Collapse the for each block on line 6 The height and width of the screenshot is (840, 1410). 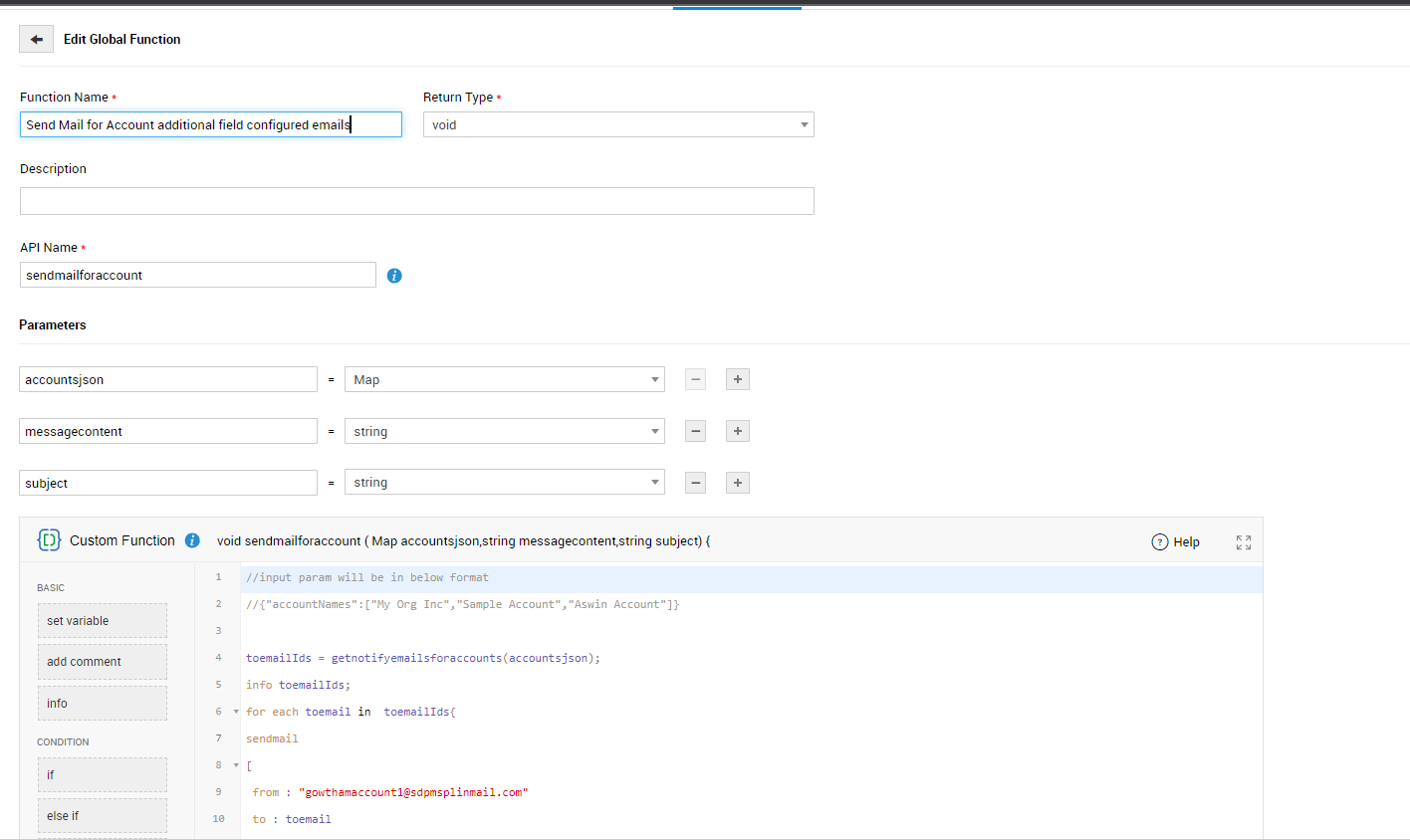click(x=236, y=712)
